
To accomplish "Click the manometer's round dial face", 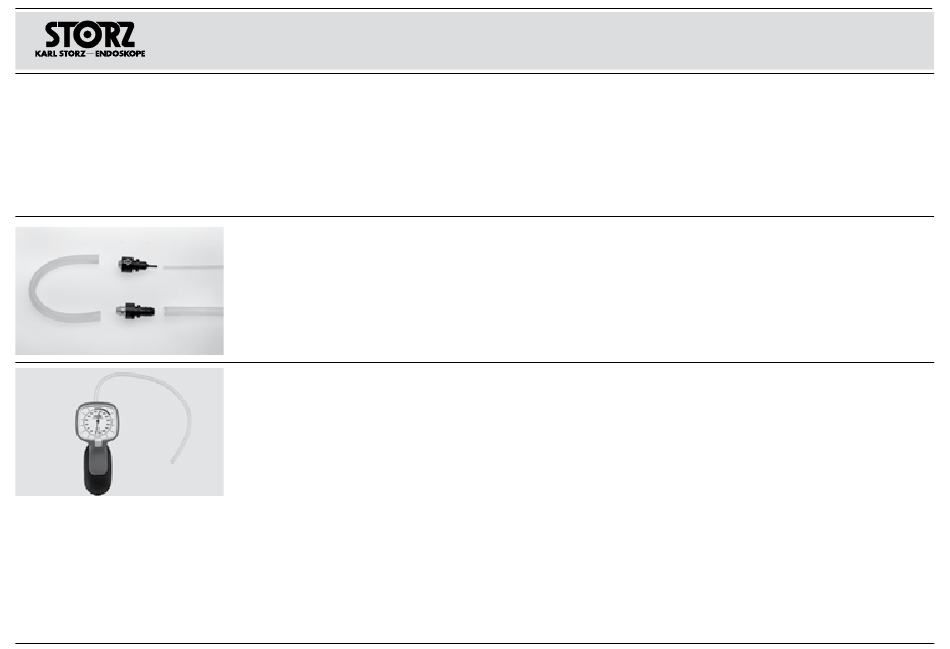I will (x=97, y=422).
